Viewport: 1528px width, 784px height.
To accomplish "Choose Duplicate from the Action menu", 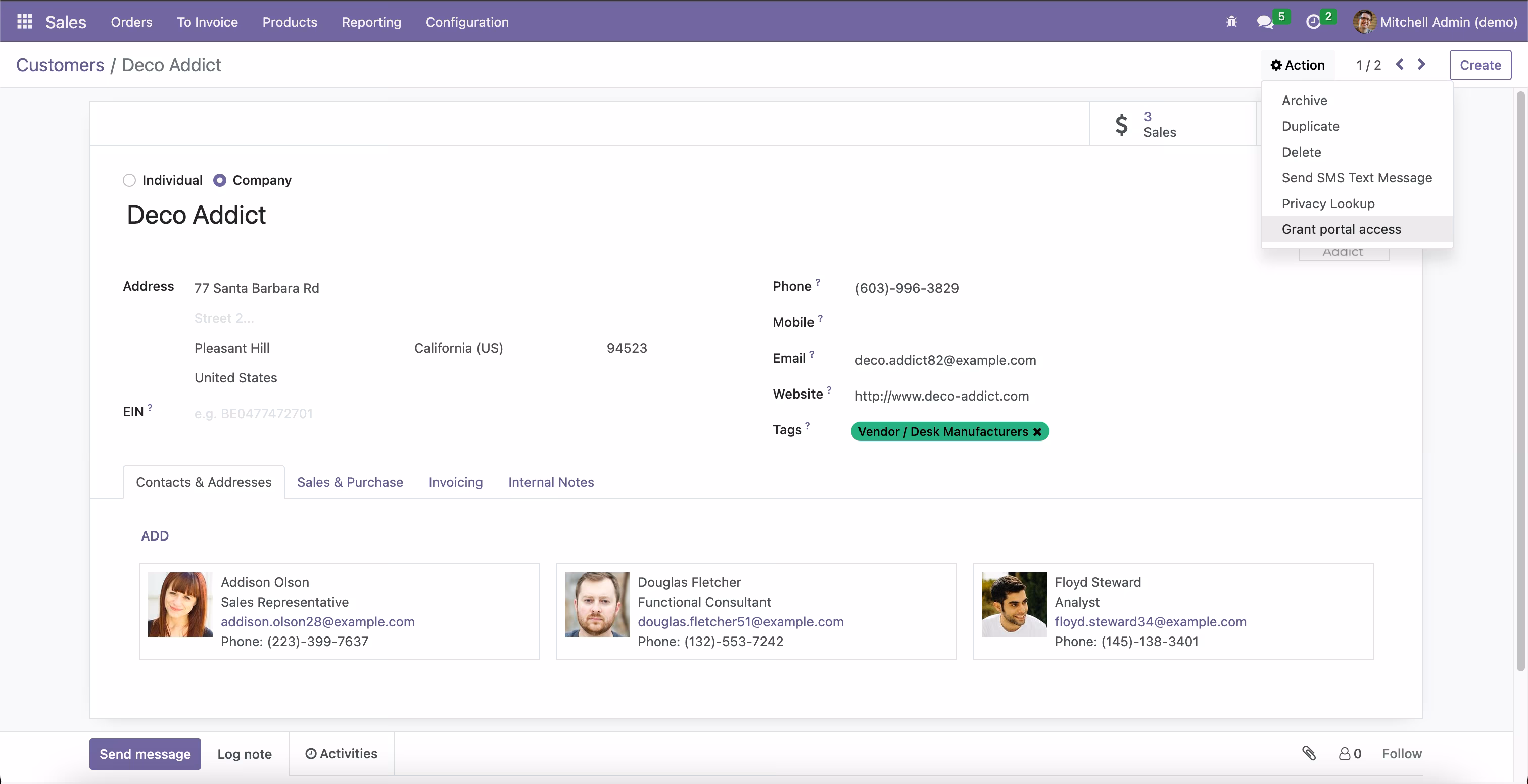I will coord(1357,126).
